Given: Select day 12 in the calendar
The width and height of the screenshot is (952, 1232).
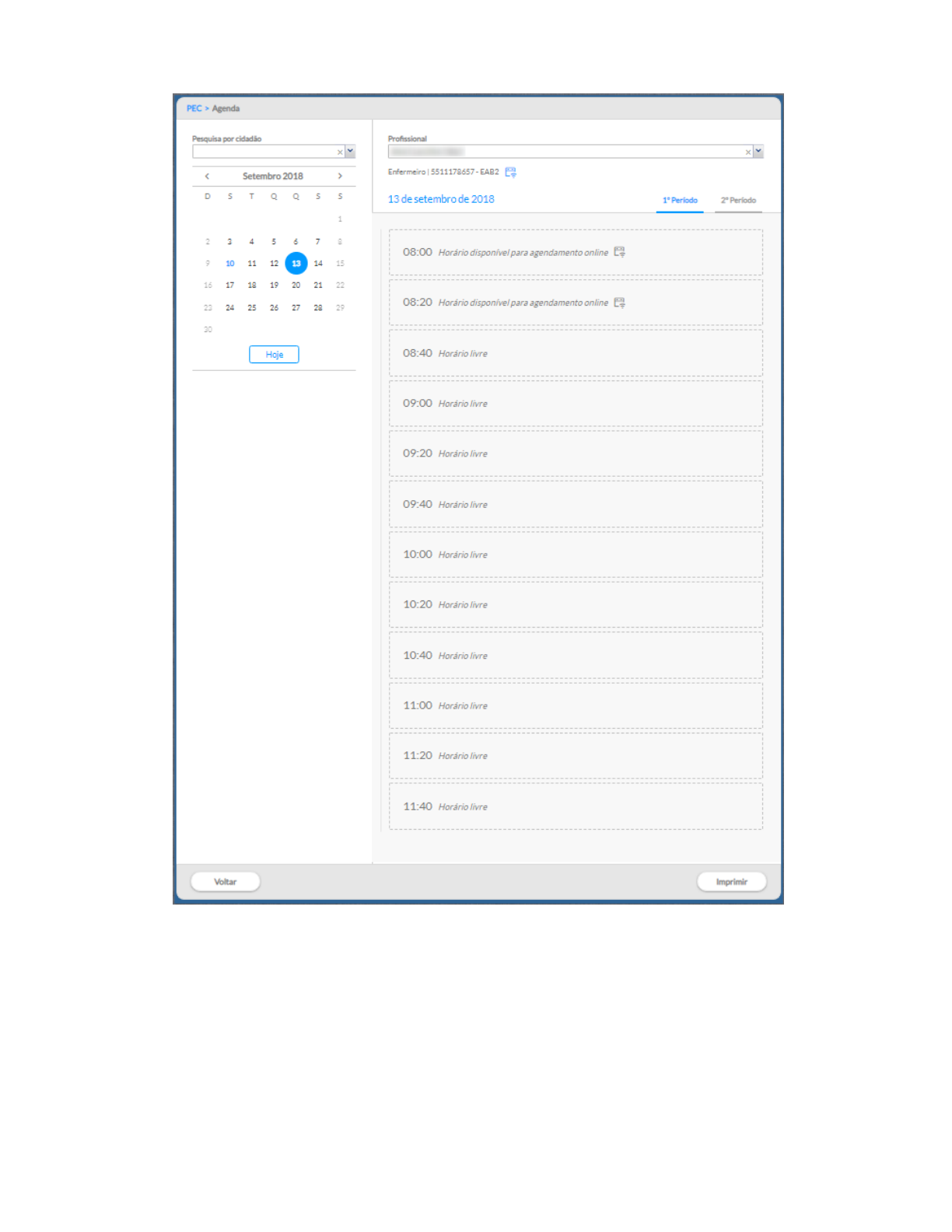Looking at the screenshot, I should (x=274, y=264).
